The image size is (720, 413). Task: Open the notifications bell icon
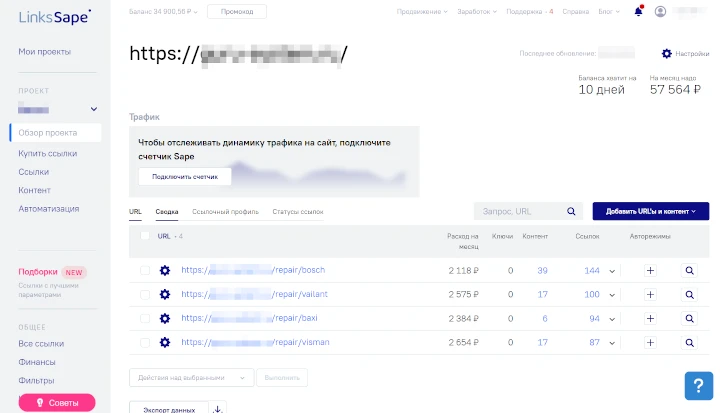639,12
